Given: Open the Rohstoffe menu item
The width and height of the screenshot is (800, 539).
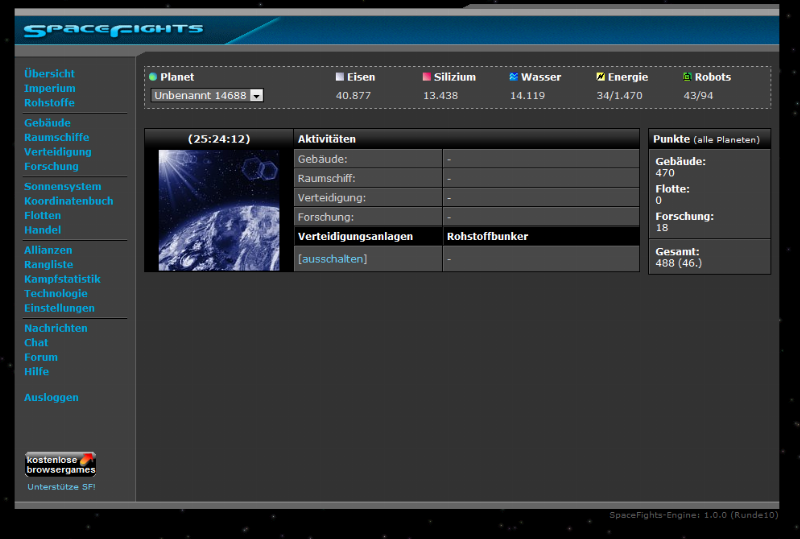Looking at the screenshot, I should coord(49,103).
